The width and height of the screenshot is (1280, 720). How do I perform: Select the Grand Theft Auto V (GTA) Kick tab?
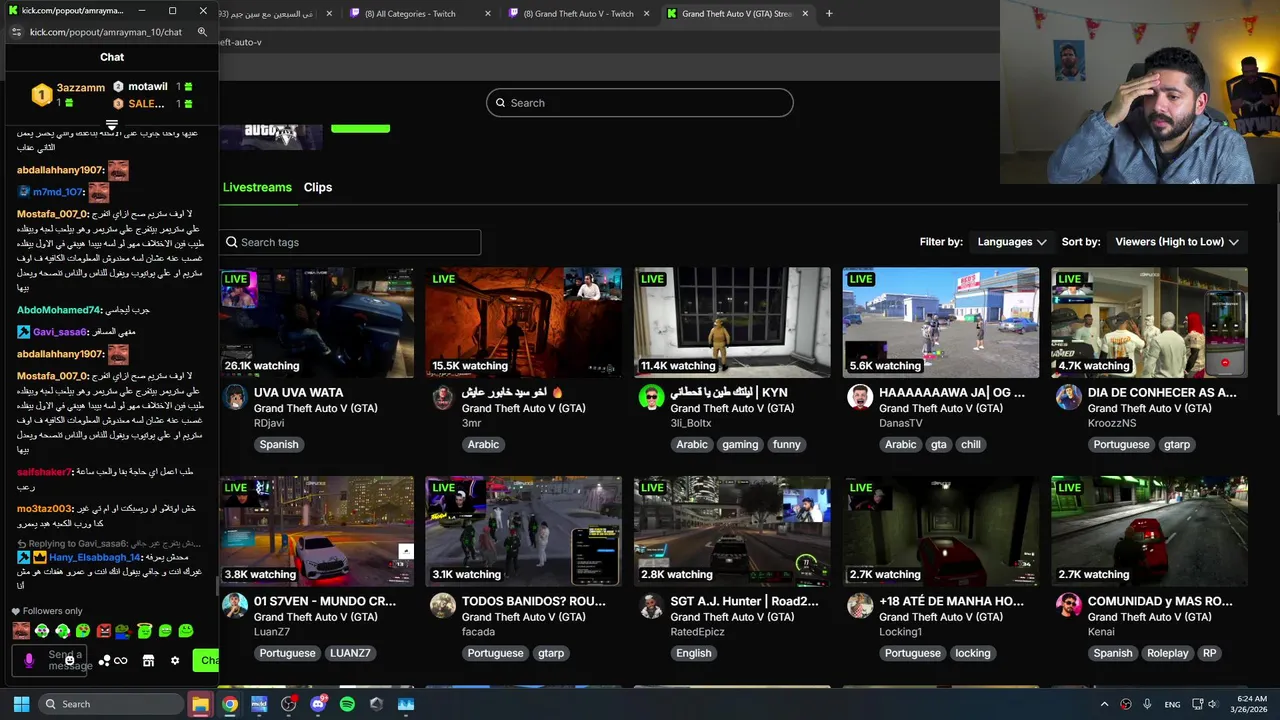pyautogui.click(x=736, y=14)
